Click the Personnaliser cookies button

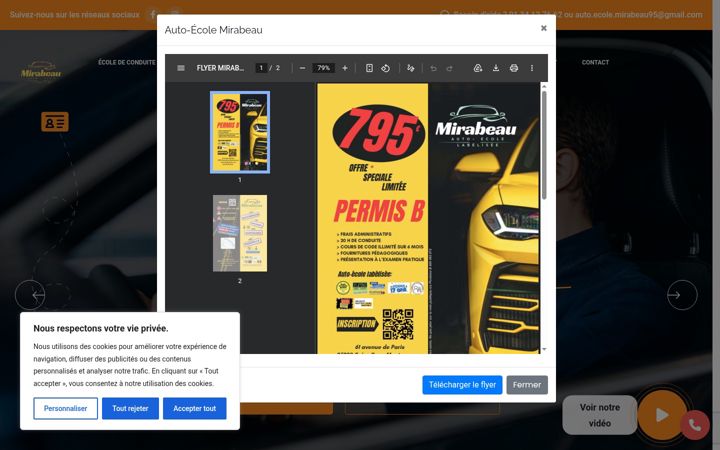click(x=65, y=408)
